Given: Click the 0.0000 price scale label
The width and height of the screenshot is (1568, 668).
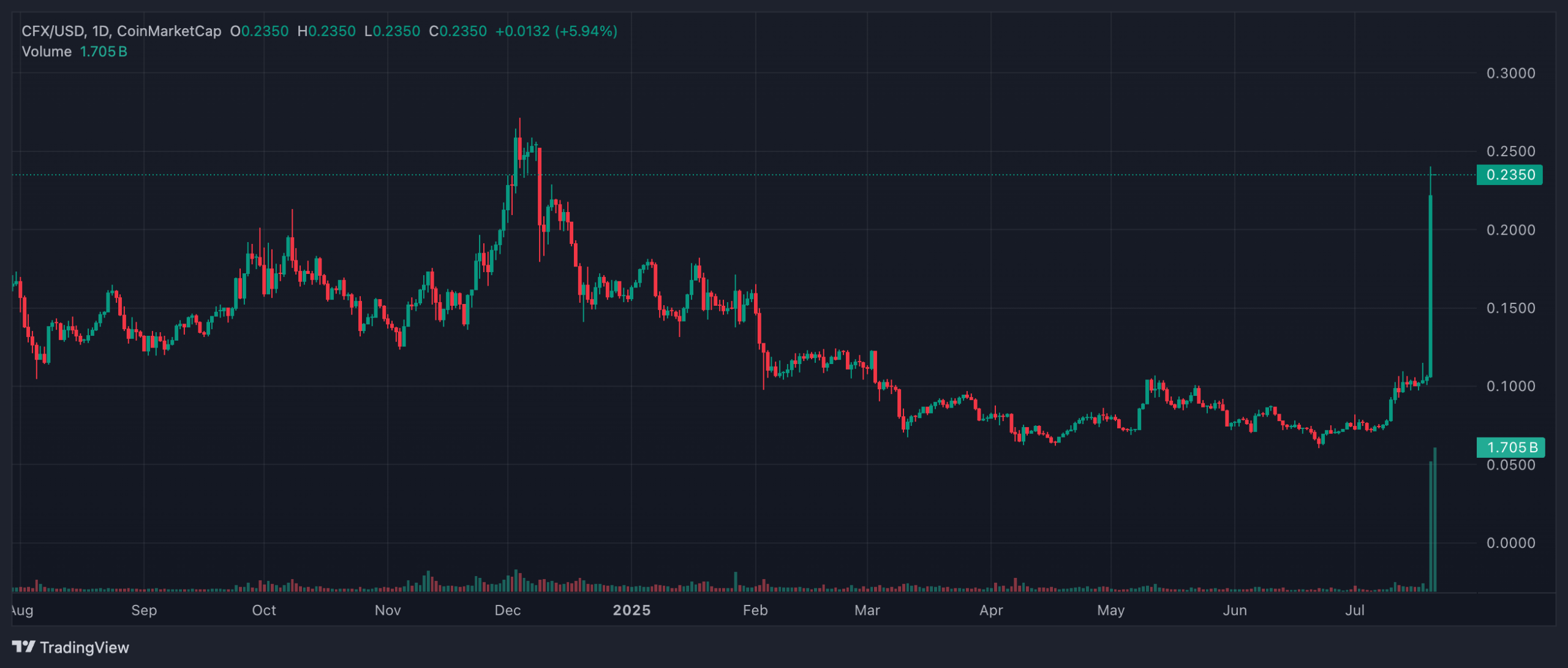Looking at the screenshot, I should [x=1510, y=542].
